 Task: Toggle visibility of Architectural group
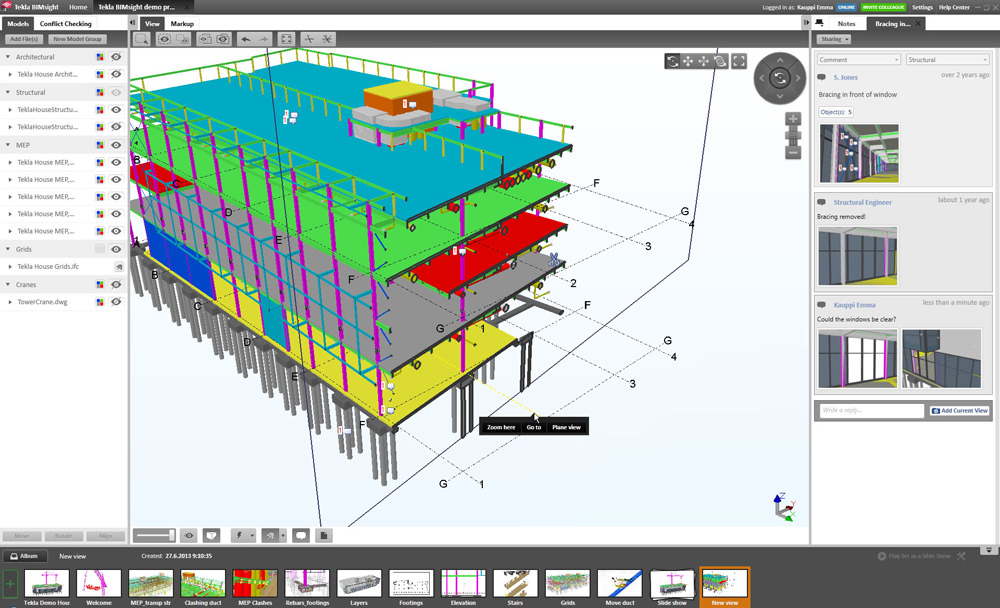(x=116, y=57)
